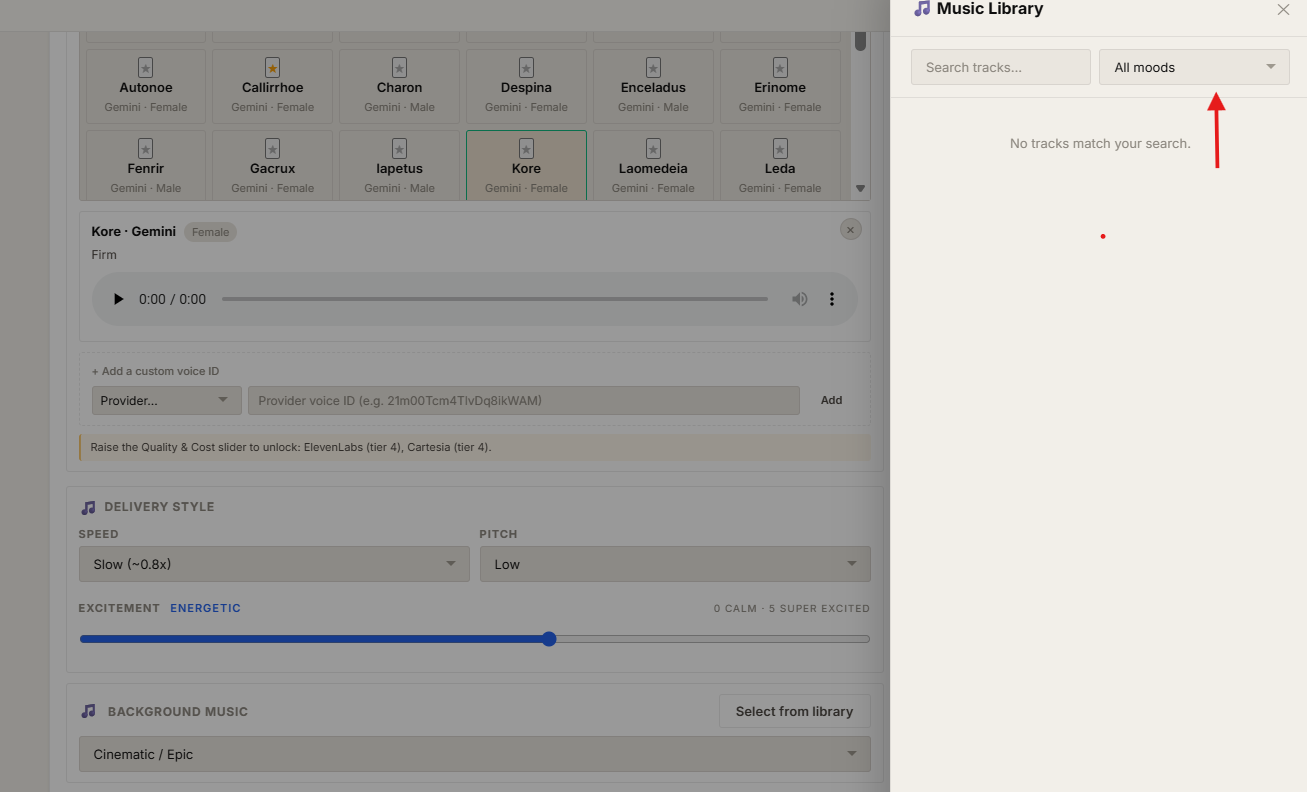Select the Leda voice card

[780, 165]
